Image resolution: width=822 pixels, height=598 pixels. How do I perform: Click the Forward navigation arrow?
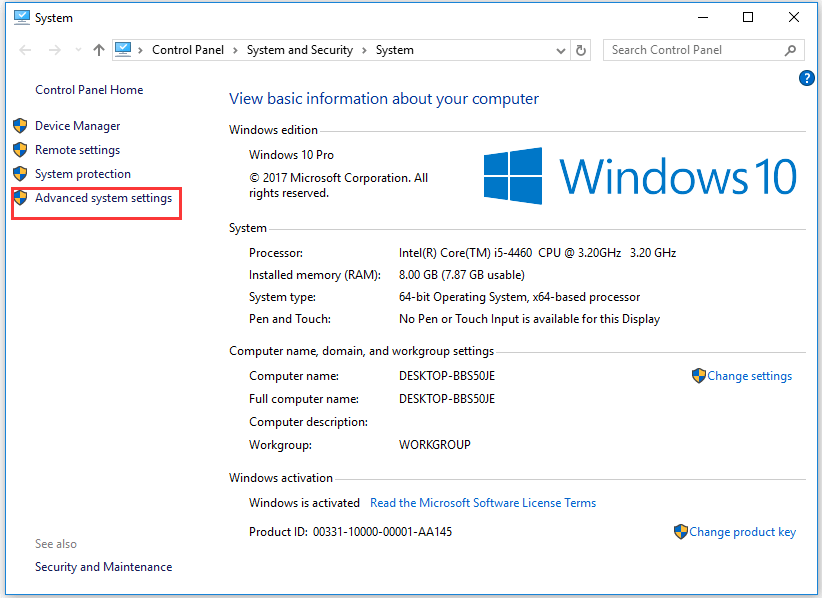point(55,50)
